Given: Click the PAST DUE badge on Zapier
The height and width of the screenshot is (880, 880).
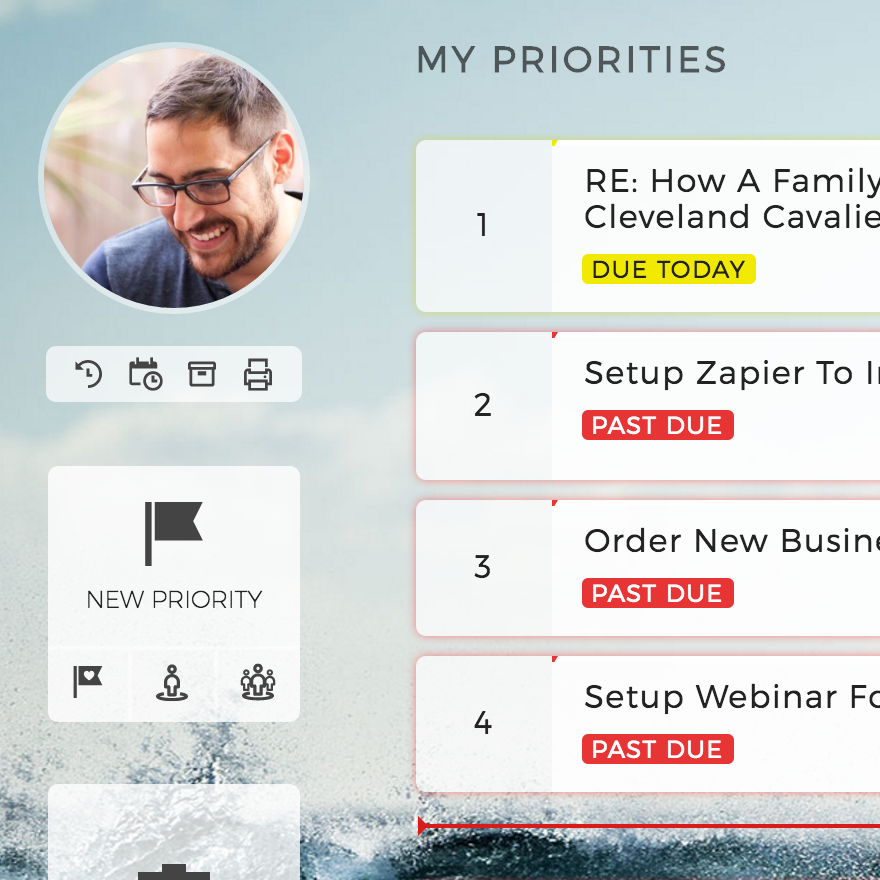Looking at the screenshot, I should (657, 425).
